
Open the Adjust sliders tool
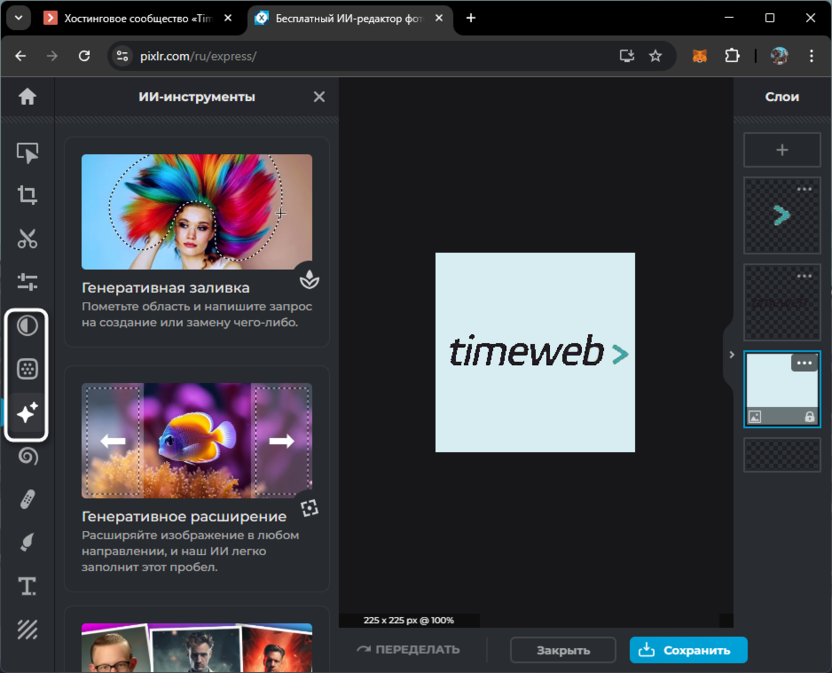click(27, 282)
